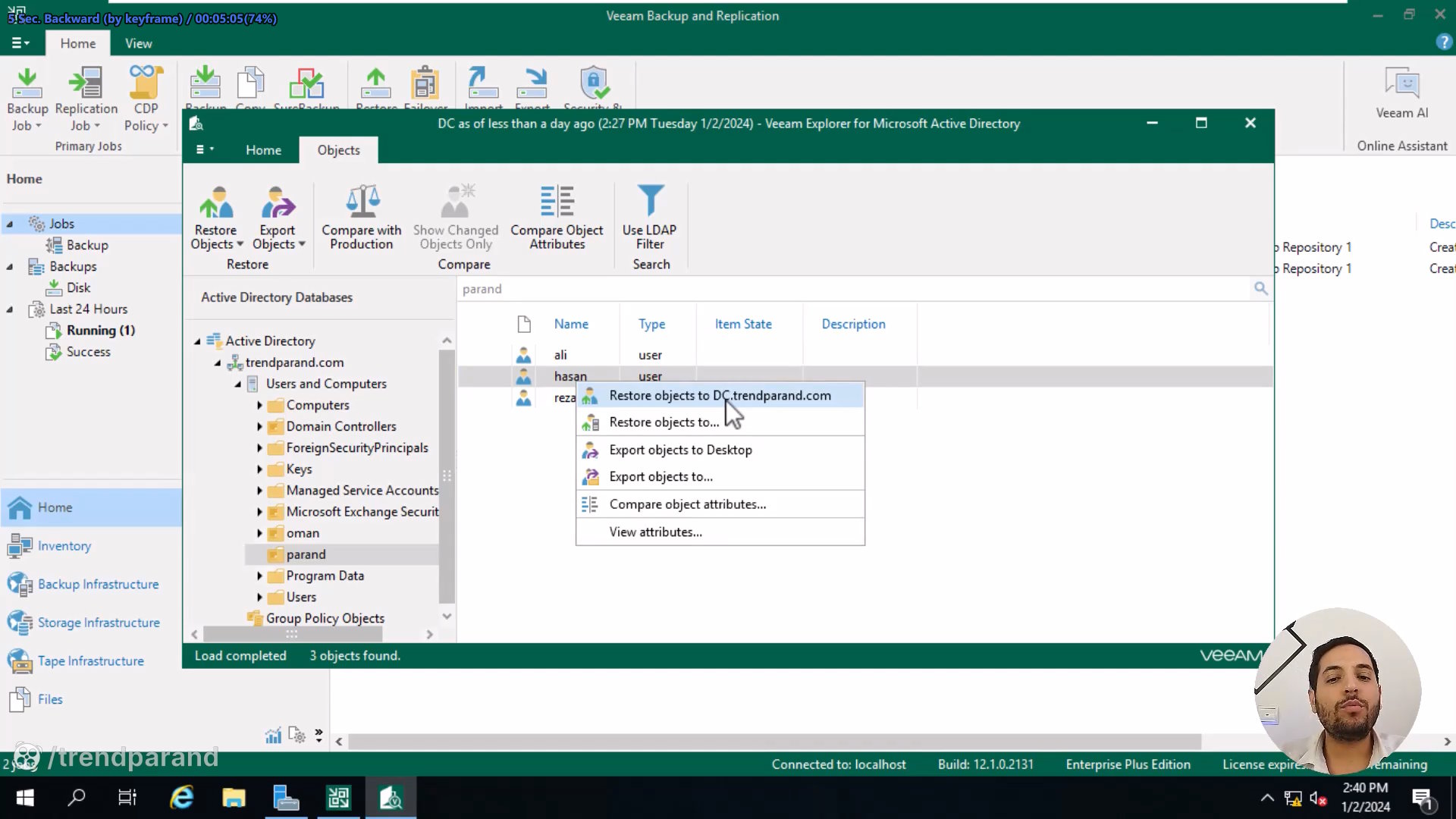Viewport: 1456px width, 819px height.
Task: Choose View attributes... menu entry
Action: coord(720,532)
